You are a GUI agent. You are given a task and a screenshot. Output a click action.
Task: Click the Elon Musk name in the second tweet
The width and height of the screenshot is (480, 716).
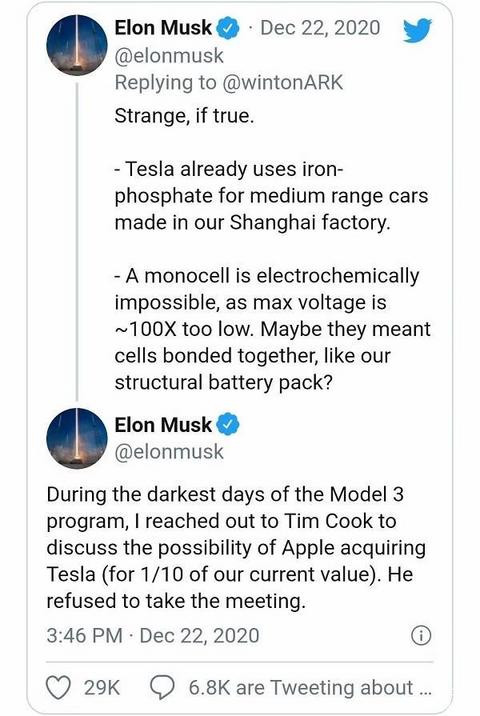163,425
